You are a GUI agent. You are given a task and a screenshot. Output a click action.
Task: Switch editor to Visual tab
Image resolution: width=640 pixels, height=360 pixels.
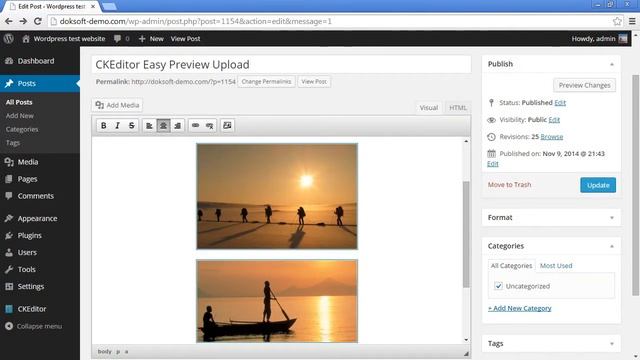[429, 108]
